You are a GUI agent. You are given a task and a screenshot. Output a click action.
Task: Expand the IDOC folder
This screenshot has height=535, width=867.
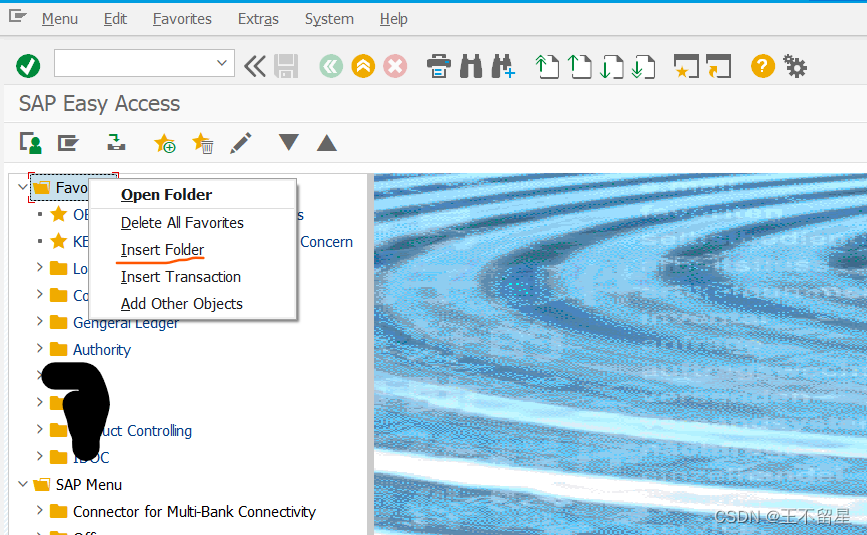pos(40,457)
